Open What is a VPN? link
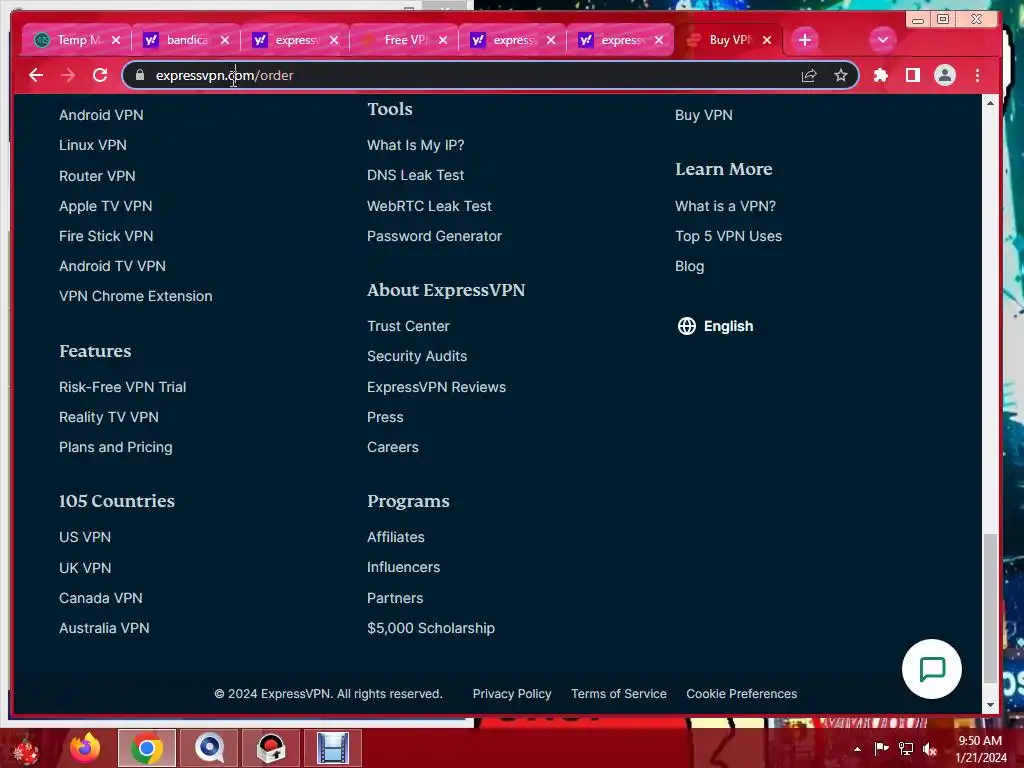The width and height of the screenshot is (1024, 768). pos(725,206)
